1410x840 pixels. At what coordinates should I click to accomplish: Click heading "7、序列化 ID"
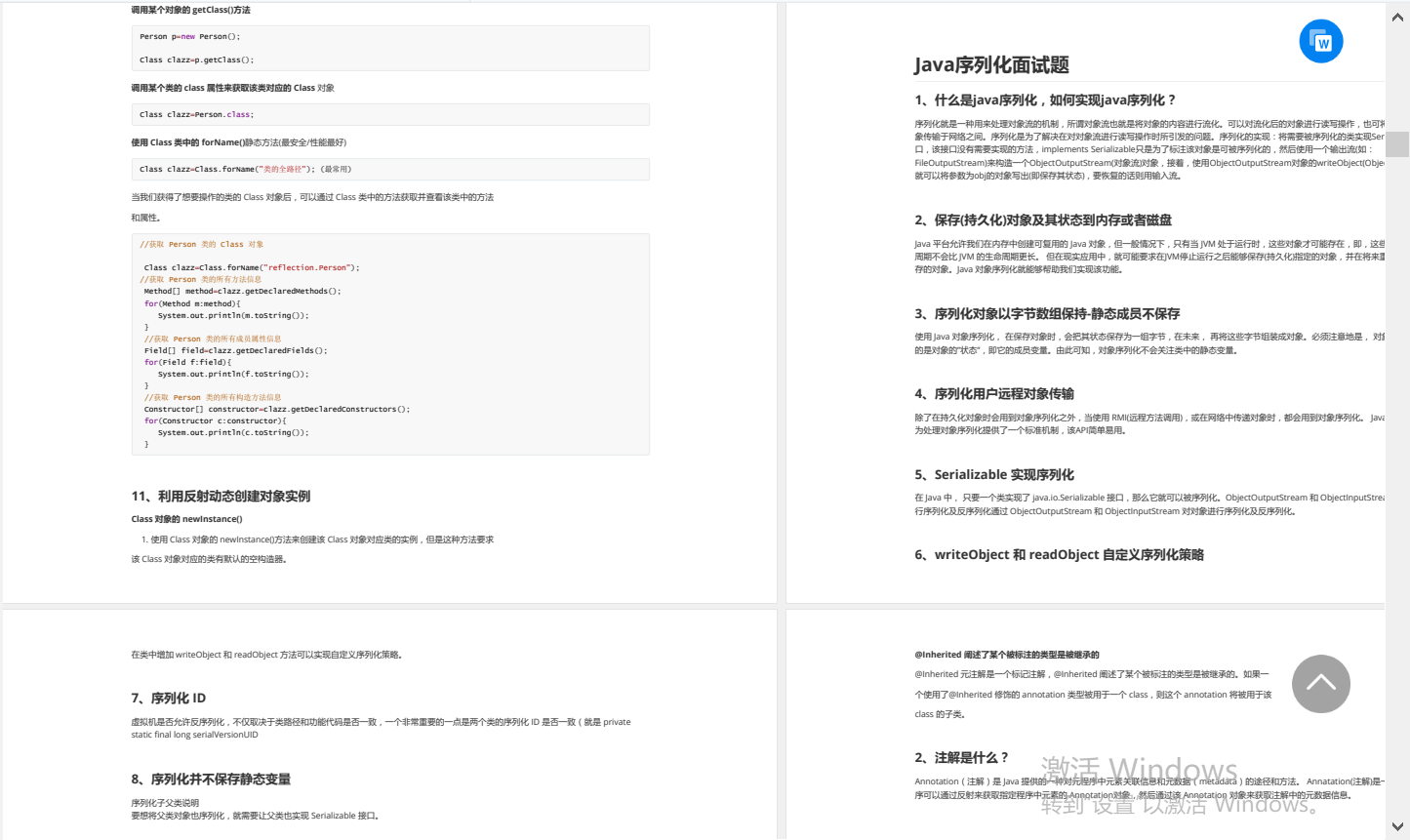point(169,698)
